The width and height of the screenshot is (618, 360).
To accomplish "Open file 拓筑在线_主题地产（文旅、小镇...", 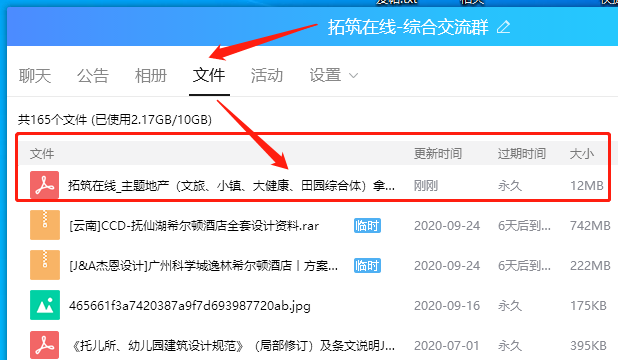I will click(x=231, y=185).
